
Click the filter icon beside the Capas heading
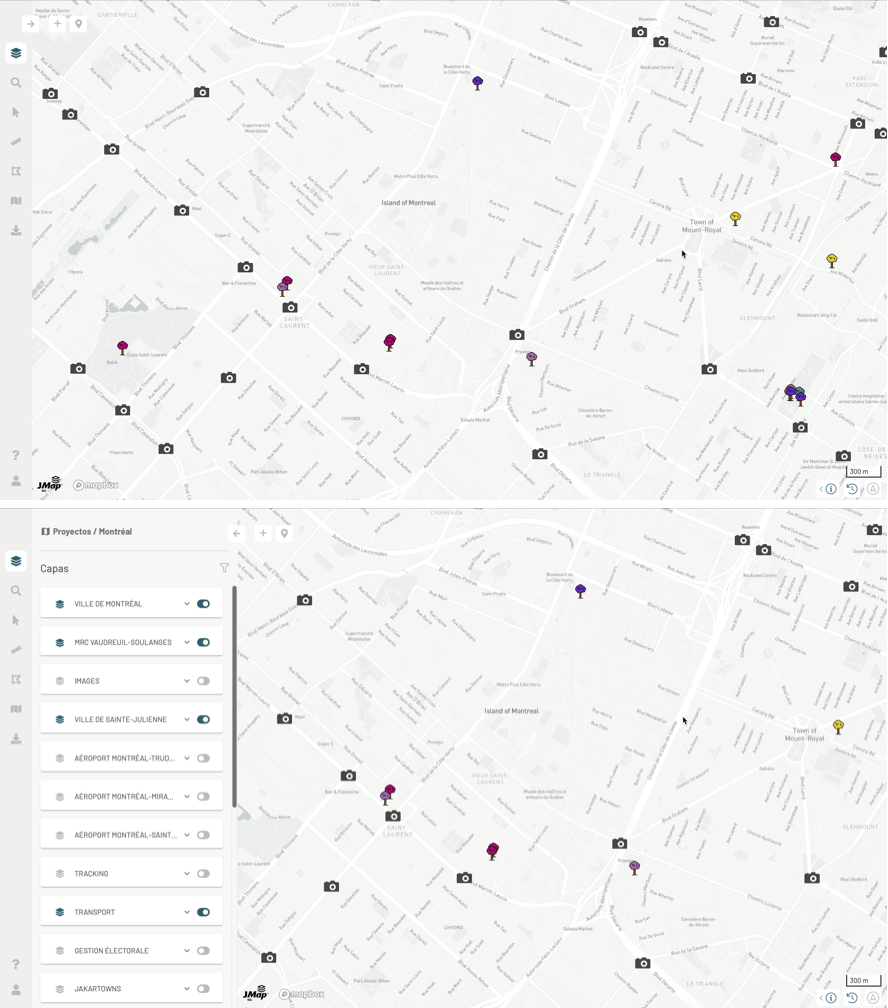(x=224, y=568)
